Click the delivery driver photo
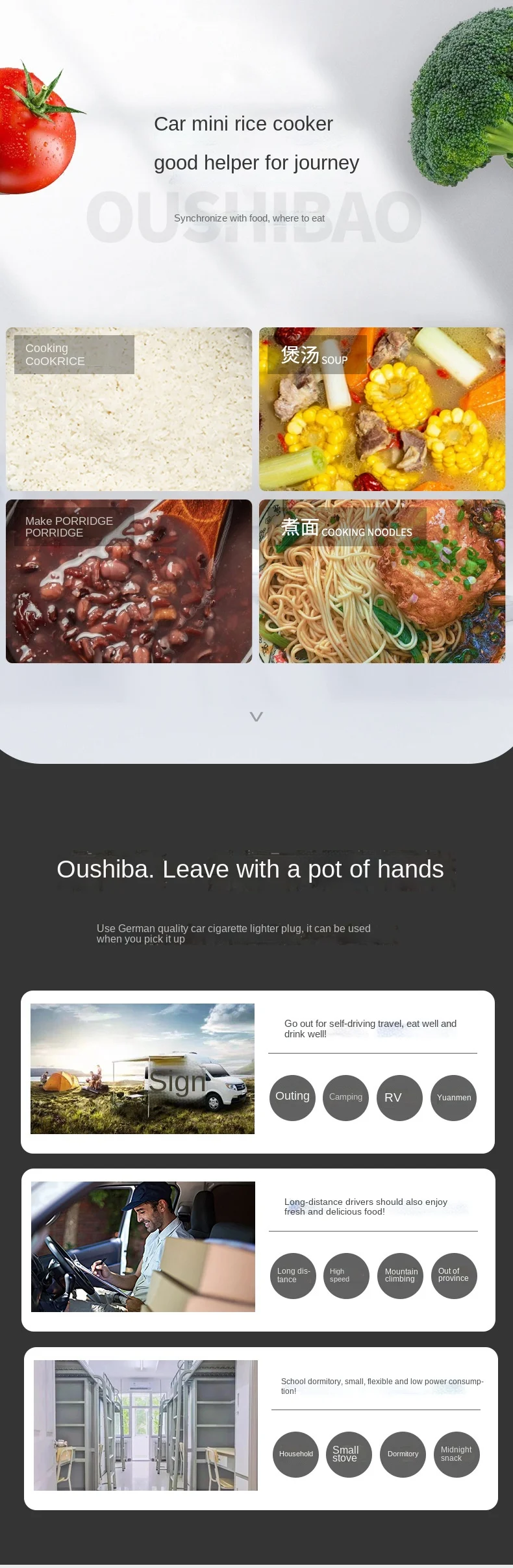Viewport: 513px width, 1568px height. pyautogui.click(x=143, y=1246)
